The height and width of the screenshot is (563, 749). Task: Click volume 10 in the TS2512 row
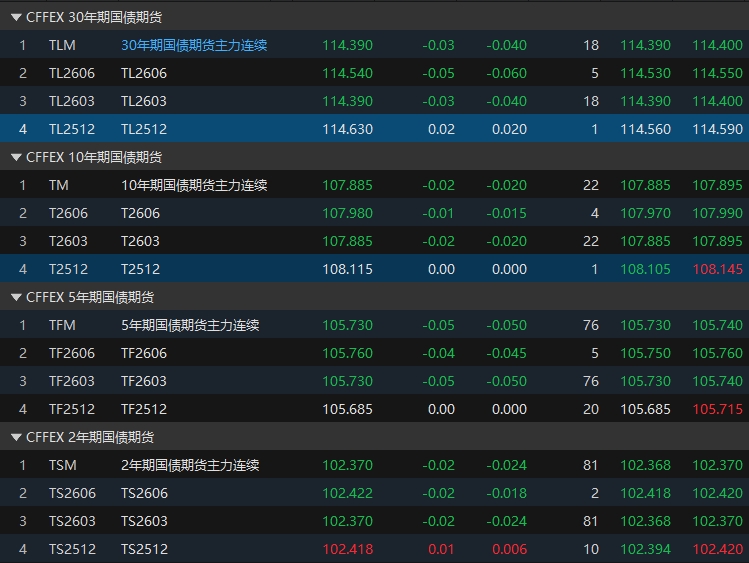pyautogui.click(x=591, y=549)
